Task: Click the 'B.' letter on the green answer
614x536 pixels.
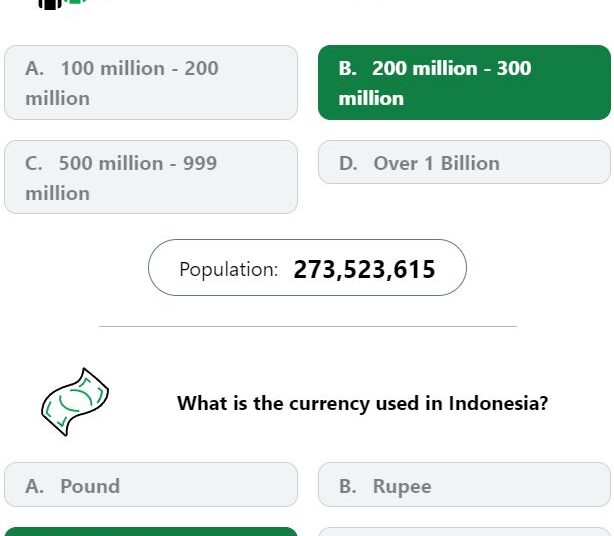Action: point(348,68)
